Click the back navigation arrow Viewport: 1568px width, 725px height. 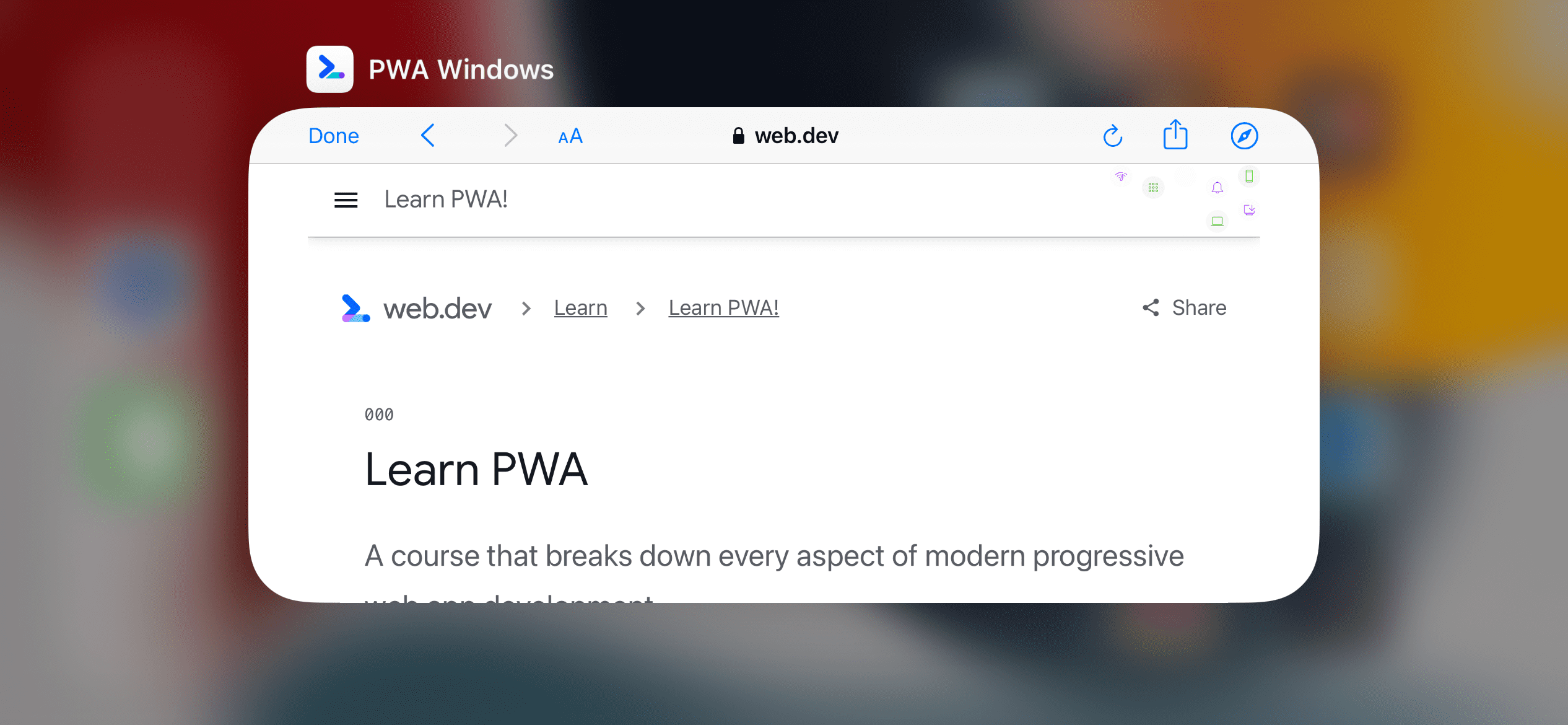click(427, 135)
